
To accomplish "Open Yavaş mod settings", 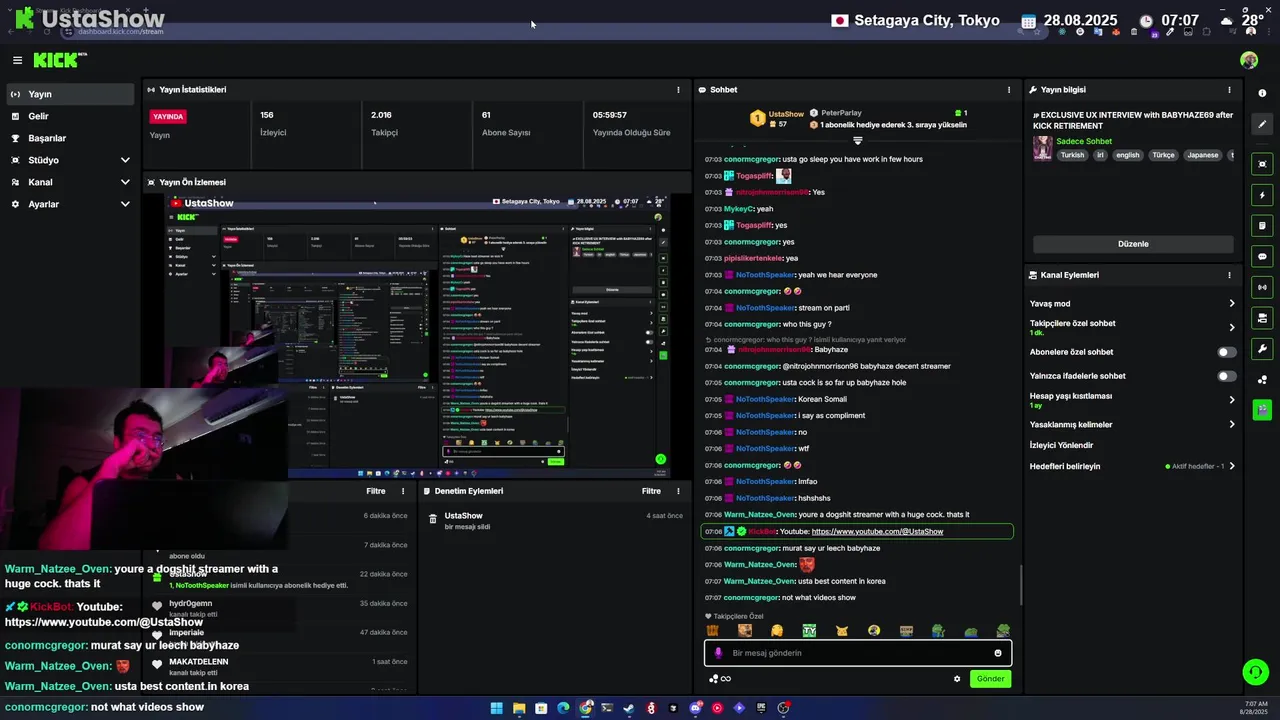I will [1132, 303].
